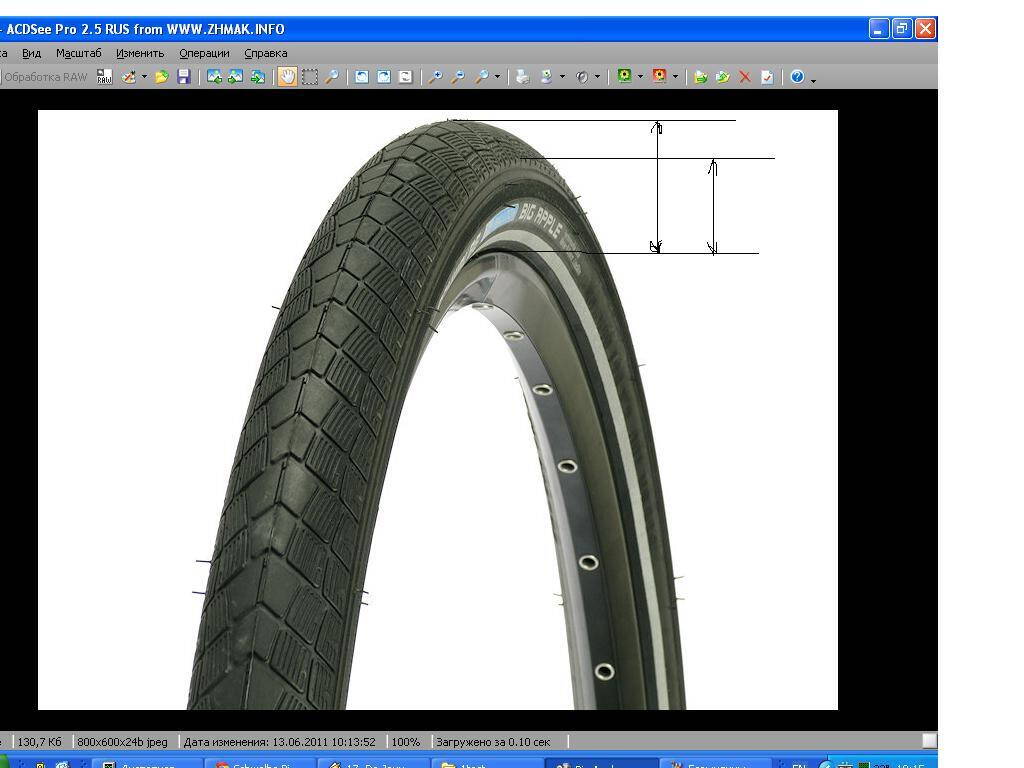This screenshot has width=1024, height=768.
Task: Click the Zoom In magnifier
Action: coord(435,77)
